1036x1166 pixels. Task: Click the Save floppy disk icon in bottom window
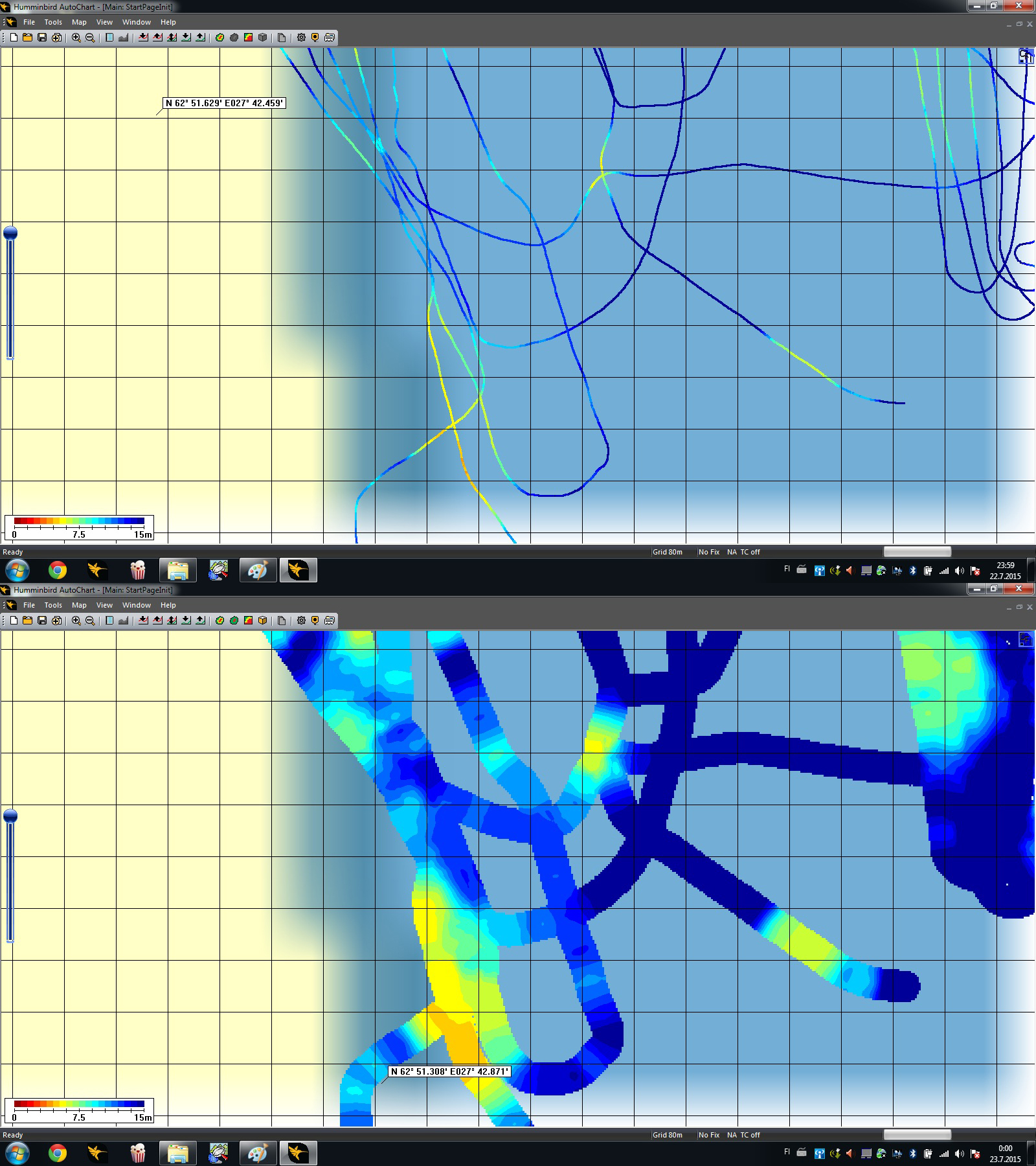tap(42, 621)
